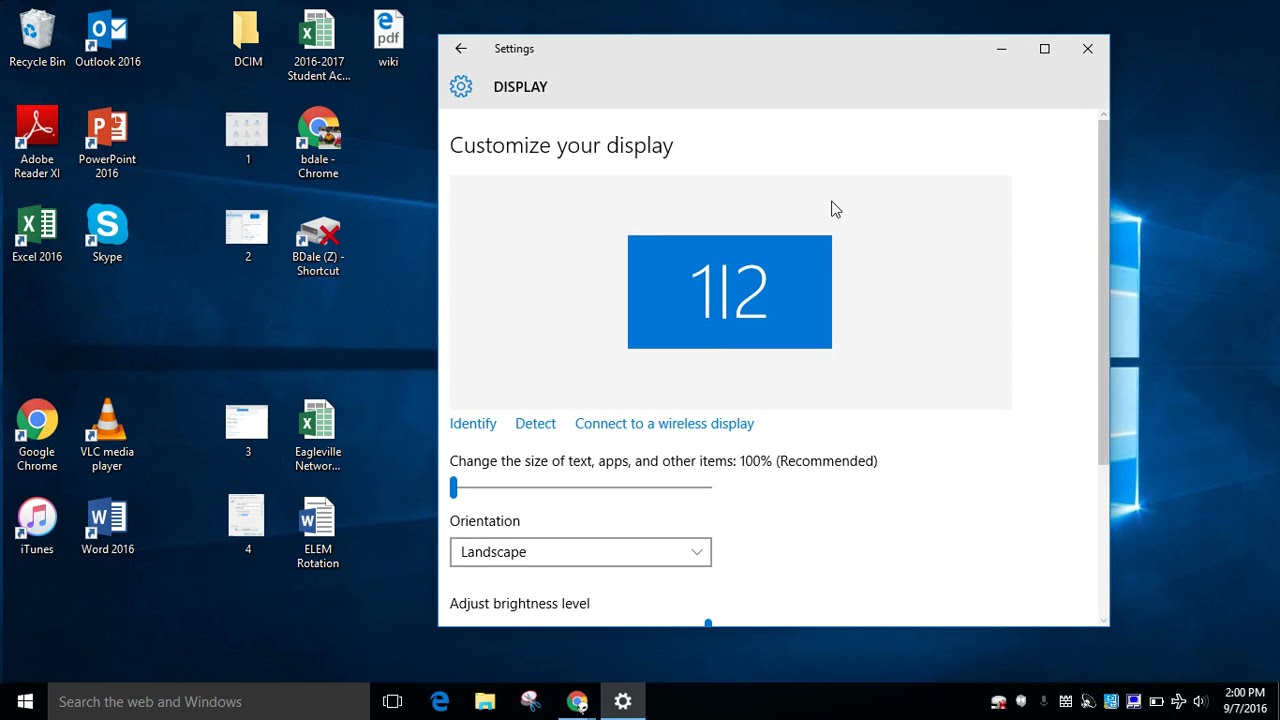Screen dimensions: 1280x720
Task: Select the Word 2016 desktop shortcut
Action: (x=107, y=526)
